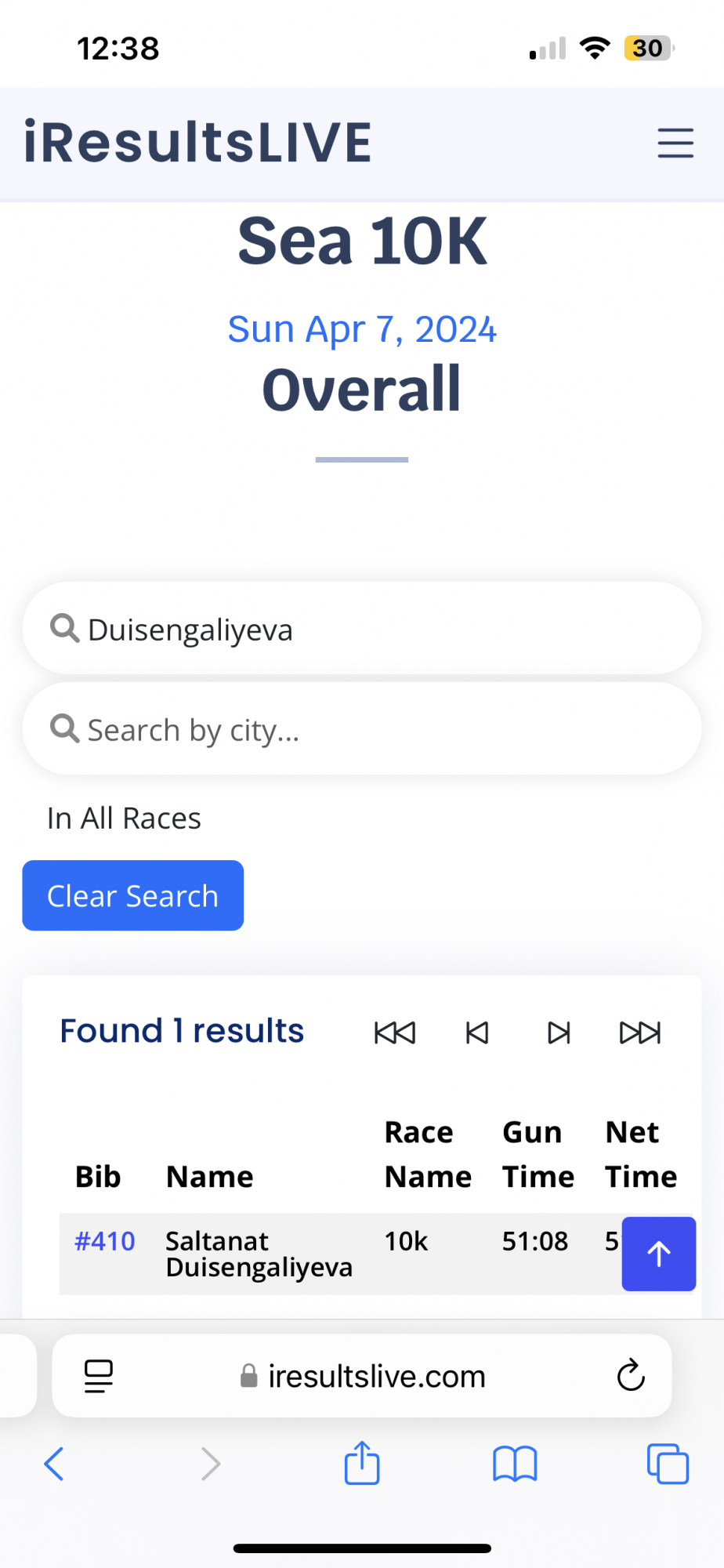
Task: Tap the Gun Time column header
Action: tap(538, 1154)
